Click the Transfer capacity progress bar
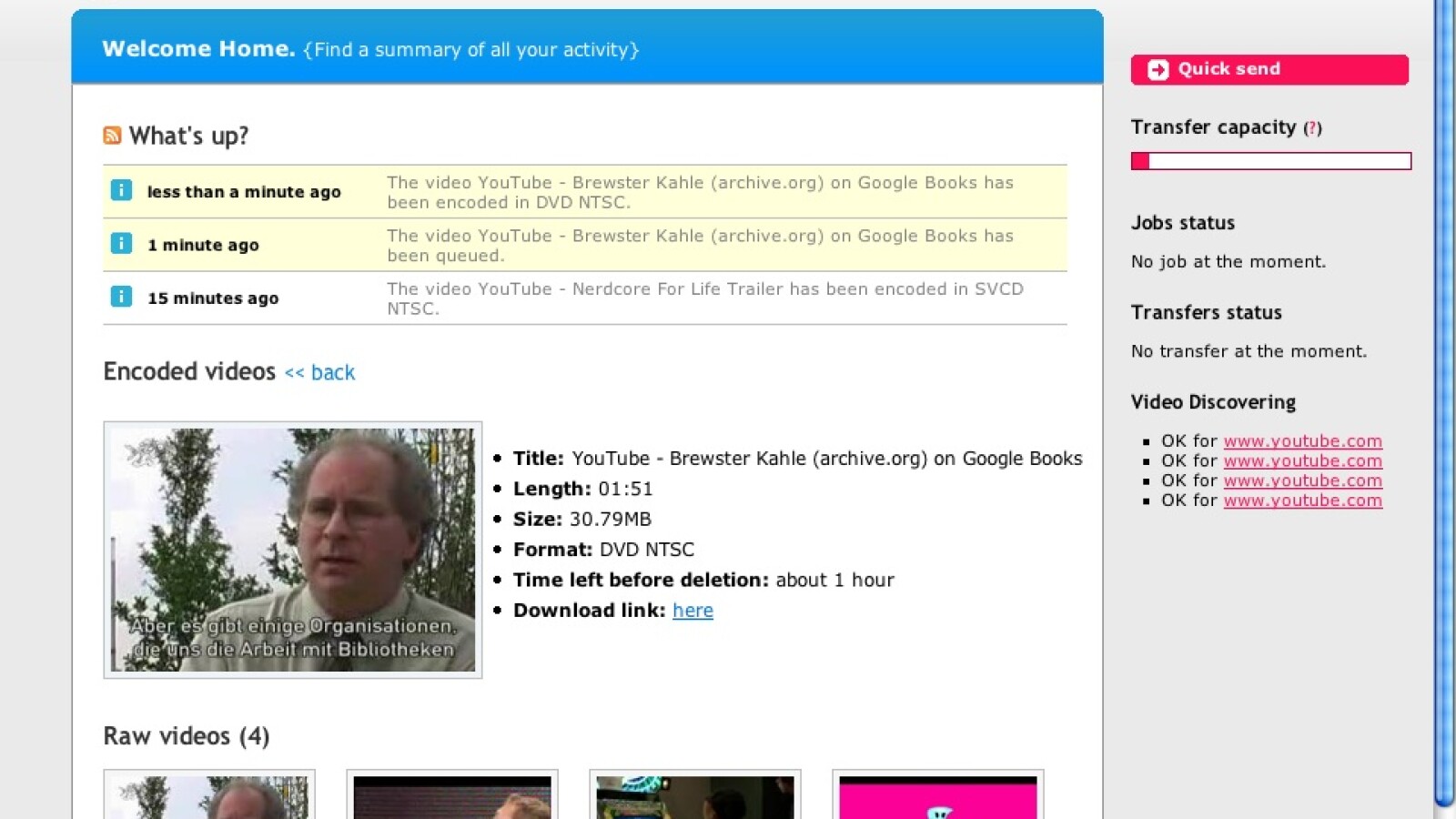The image size is (1456, 819). [1270, 161]
